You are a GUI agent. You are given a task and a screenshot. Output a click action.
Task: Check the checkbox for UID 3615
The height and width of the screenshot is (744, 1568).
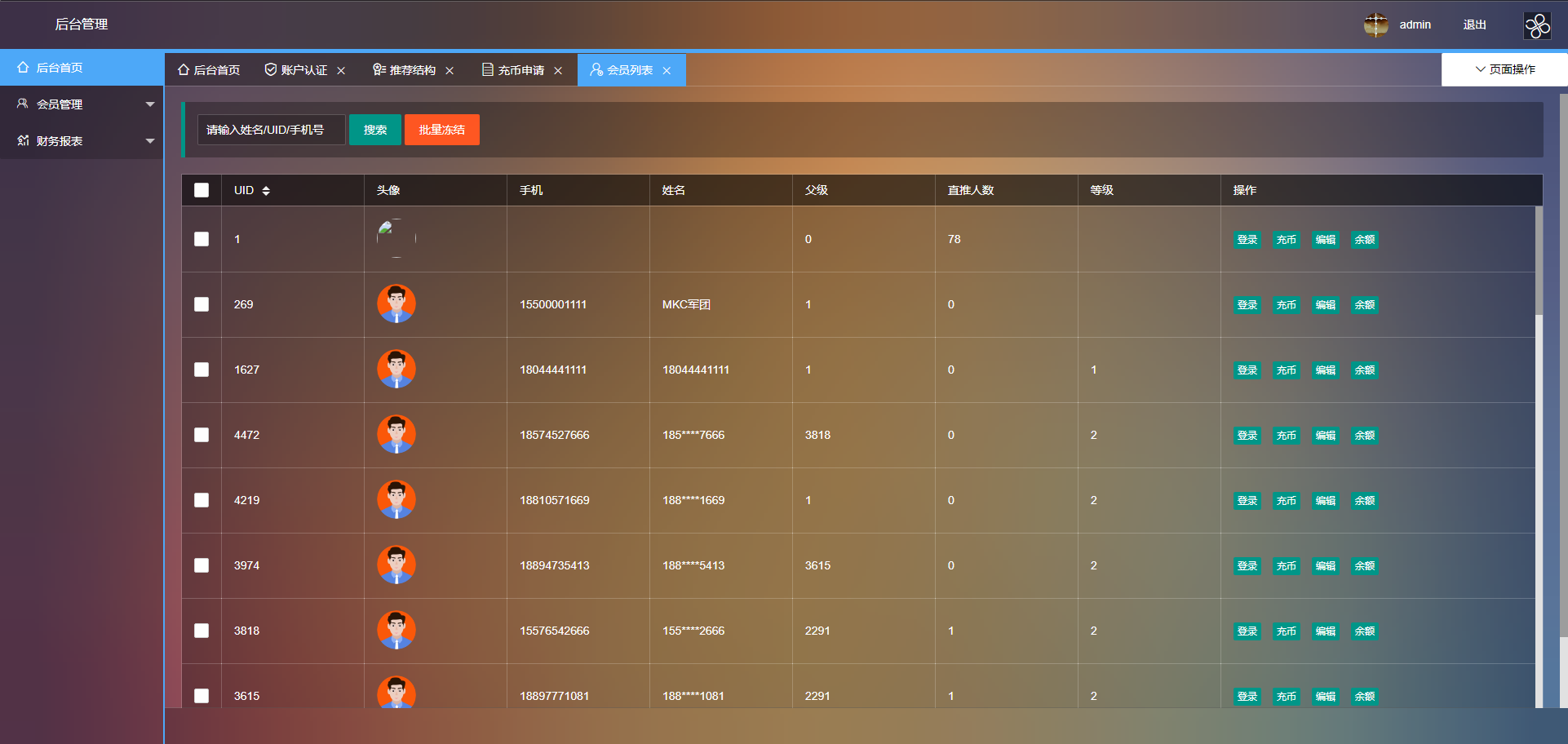(202, 696)
